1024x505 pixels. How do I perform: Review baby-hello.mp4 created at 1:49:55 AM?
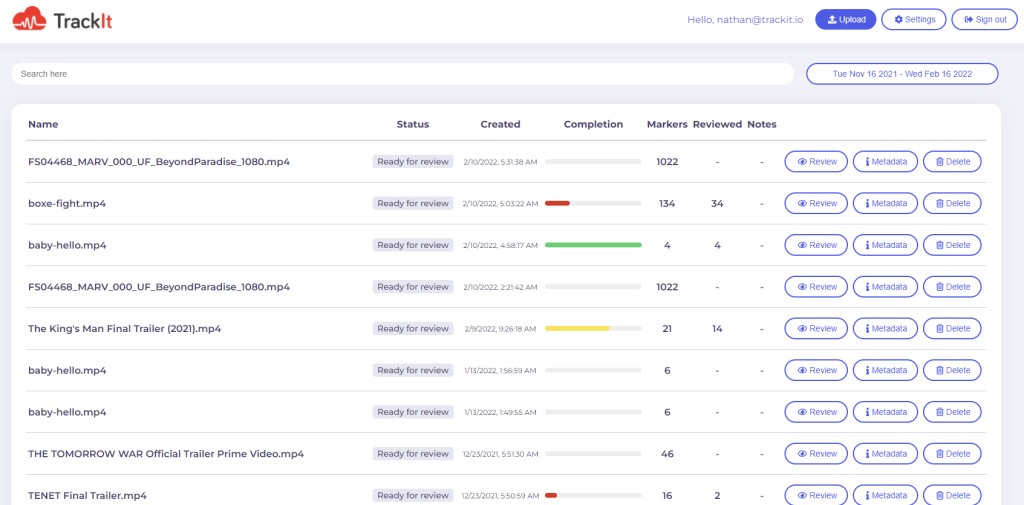[x=816, y=412]
